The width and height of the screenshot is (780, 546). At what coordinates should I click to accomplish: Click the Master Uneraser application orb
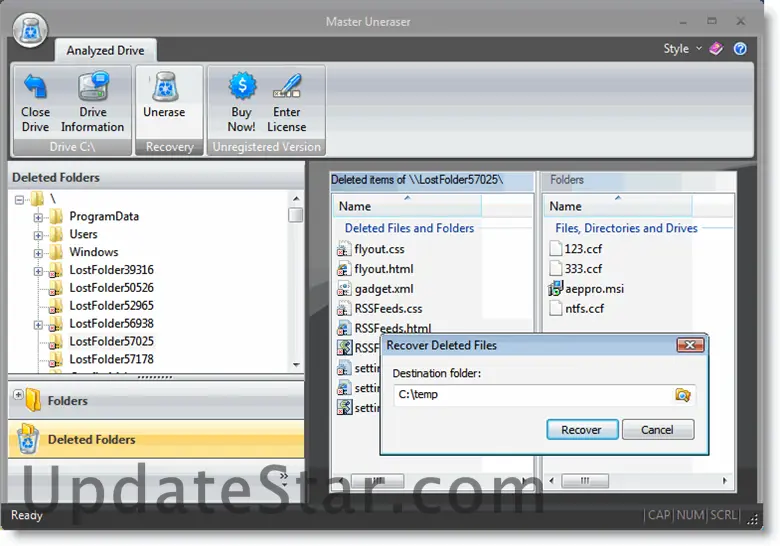pyautogui.click(x=31, y=30)
